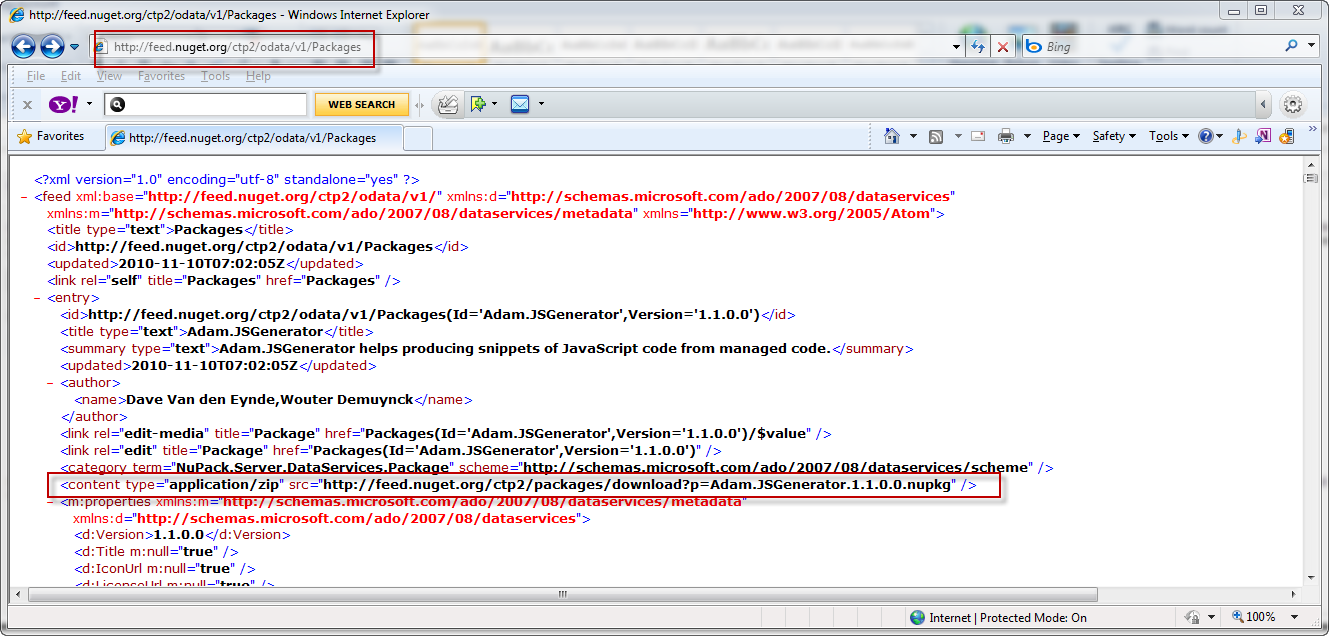Open the View menu
This screenshot has width=1329, height=636.
click(x=110, y=76)
